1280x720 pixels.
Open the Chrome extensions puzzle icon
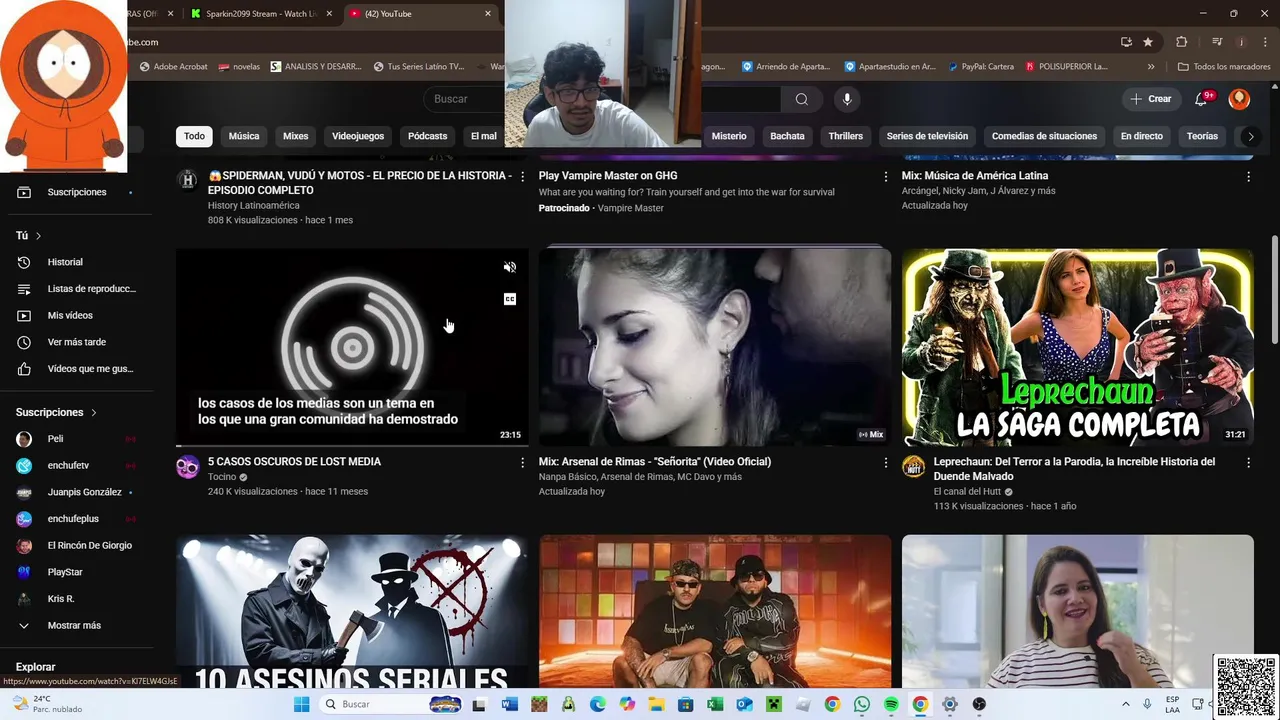[x=1181, y=42]
